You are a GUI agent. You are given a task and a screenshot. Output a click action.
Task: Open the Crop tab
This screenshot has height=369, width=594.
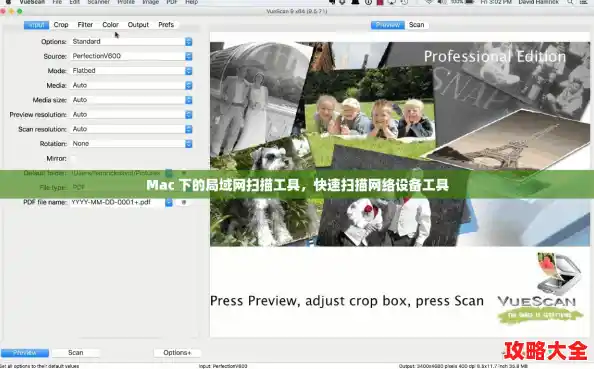(61, 25)
